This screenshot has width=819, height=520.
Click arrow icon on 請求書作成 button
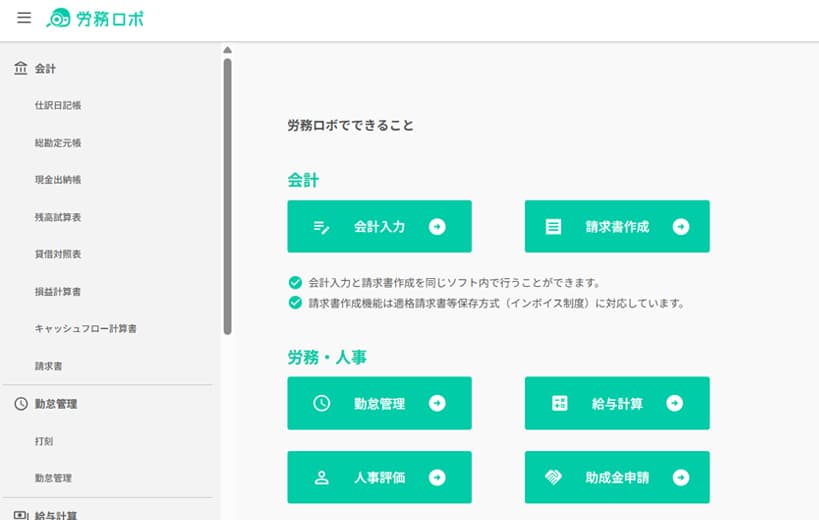tap(681, 227)
